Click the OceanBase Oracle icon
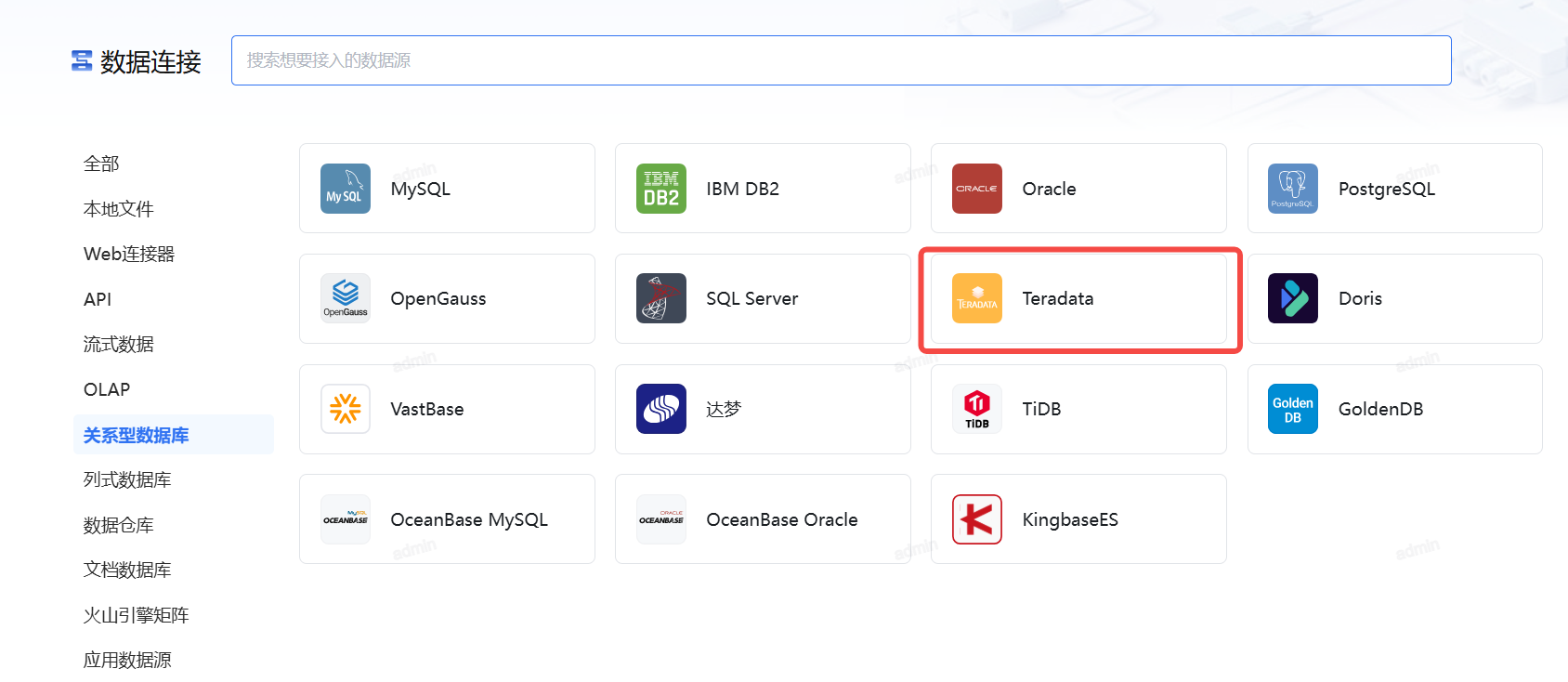 (x=661, y=519)
